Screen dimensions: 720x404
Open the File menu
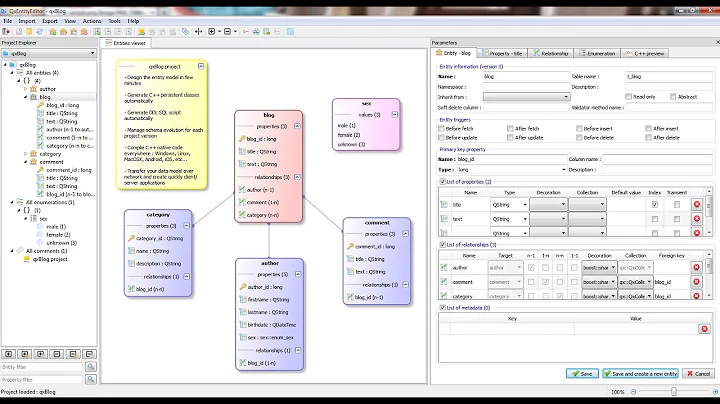(x=8, y=21)
